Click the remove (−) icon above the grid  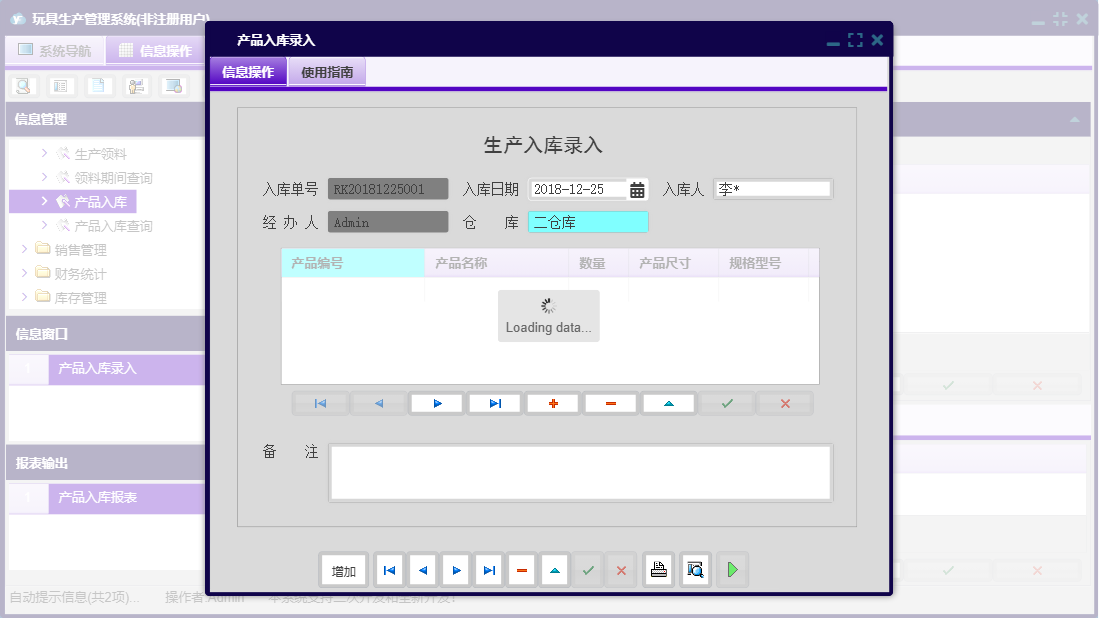click(610, 403)
